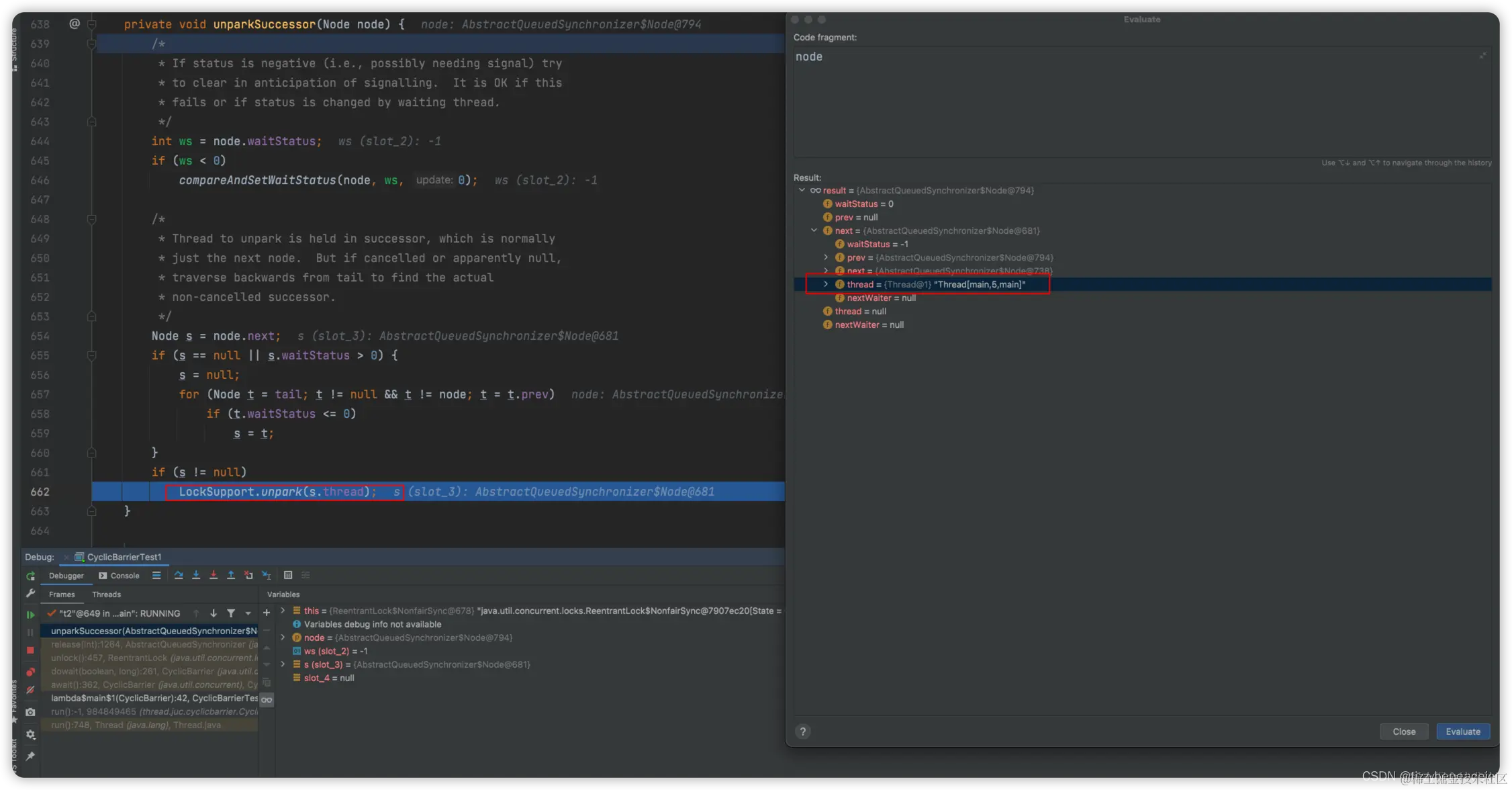
Task: Click the Step Into icon
Action: point(196,575)
